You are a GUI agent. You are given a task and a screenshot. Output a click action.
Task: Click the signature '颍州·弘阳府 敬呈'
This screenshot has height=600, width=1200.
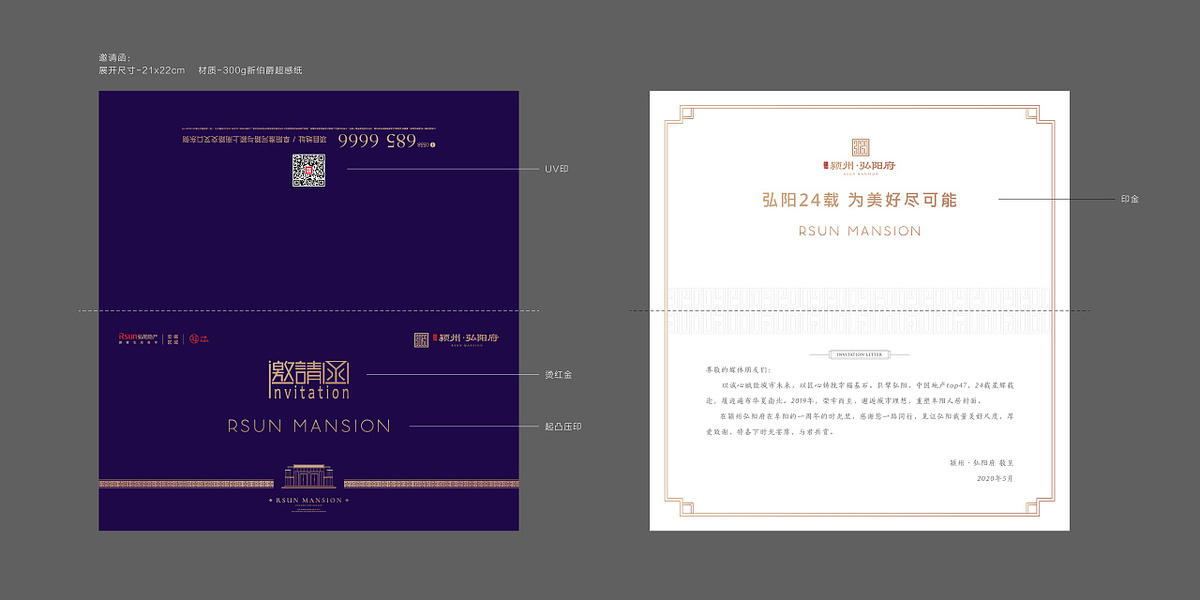click(x=980, y=463)
